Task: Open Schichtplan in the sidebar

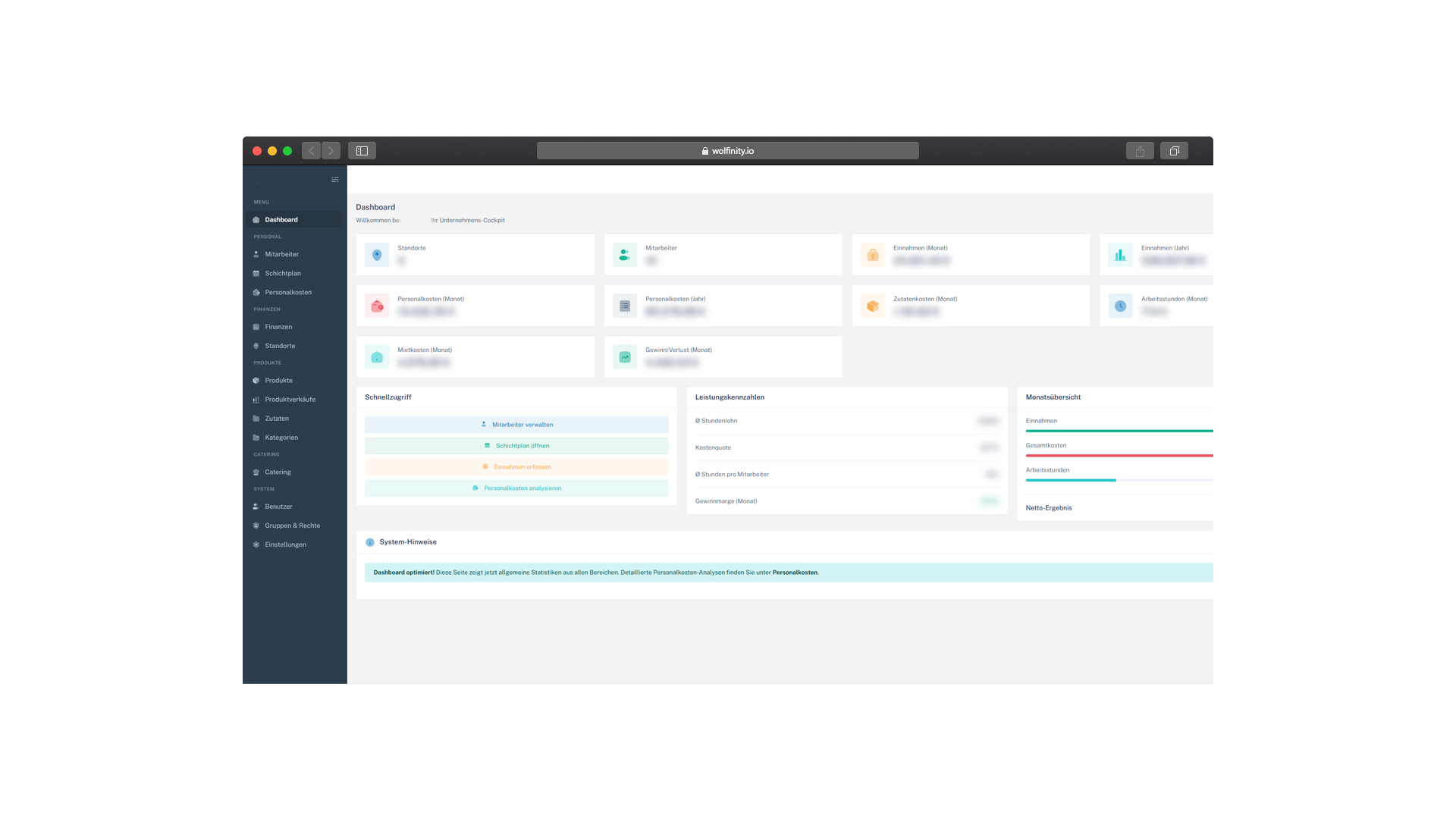Action: point(282,273)
